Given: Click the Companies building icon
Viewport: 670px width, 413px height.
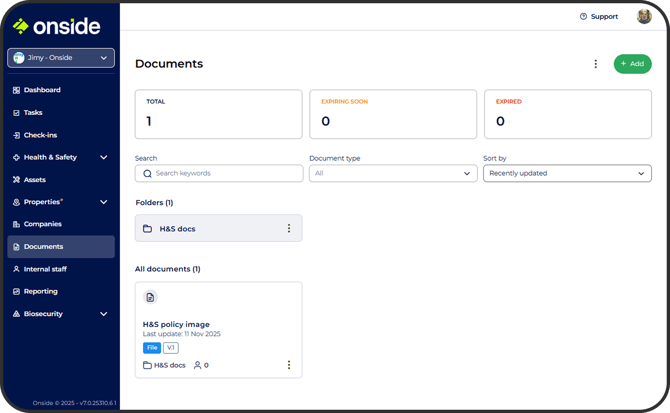Looking at the screenshot, I should 16,224.
